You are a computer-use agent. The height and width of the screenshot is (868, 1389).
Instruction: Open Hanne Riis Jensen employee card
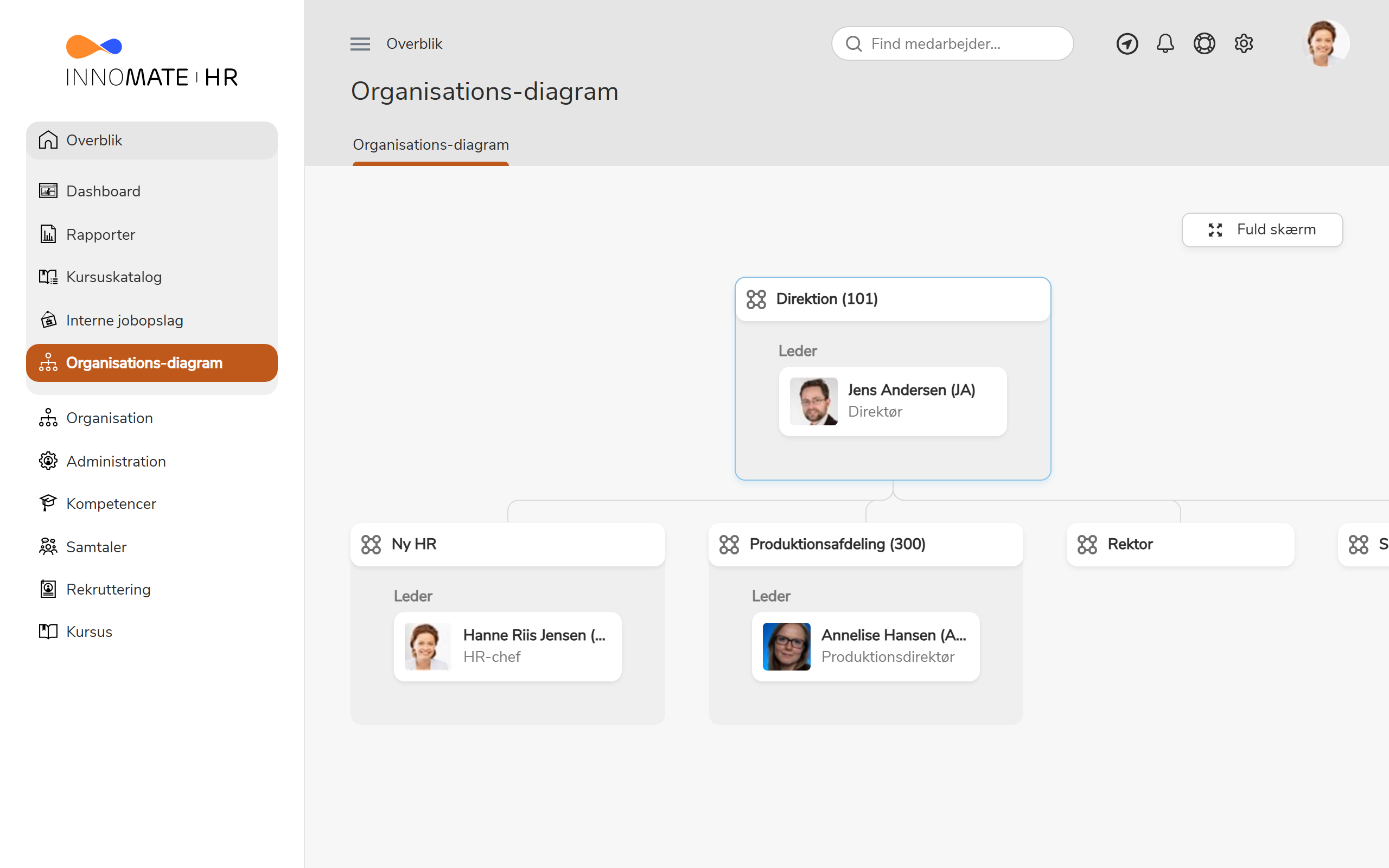click(x=507, y=647)
